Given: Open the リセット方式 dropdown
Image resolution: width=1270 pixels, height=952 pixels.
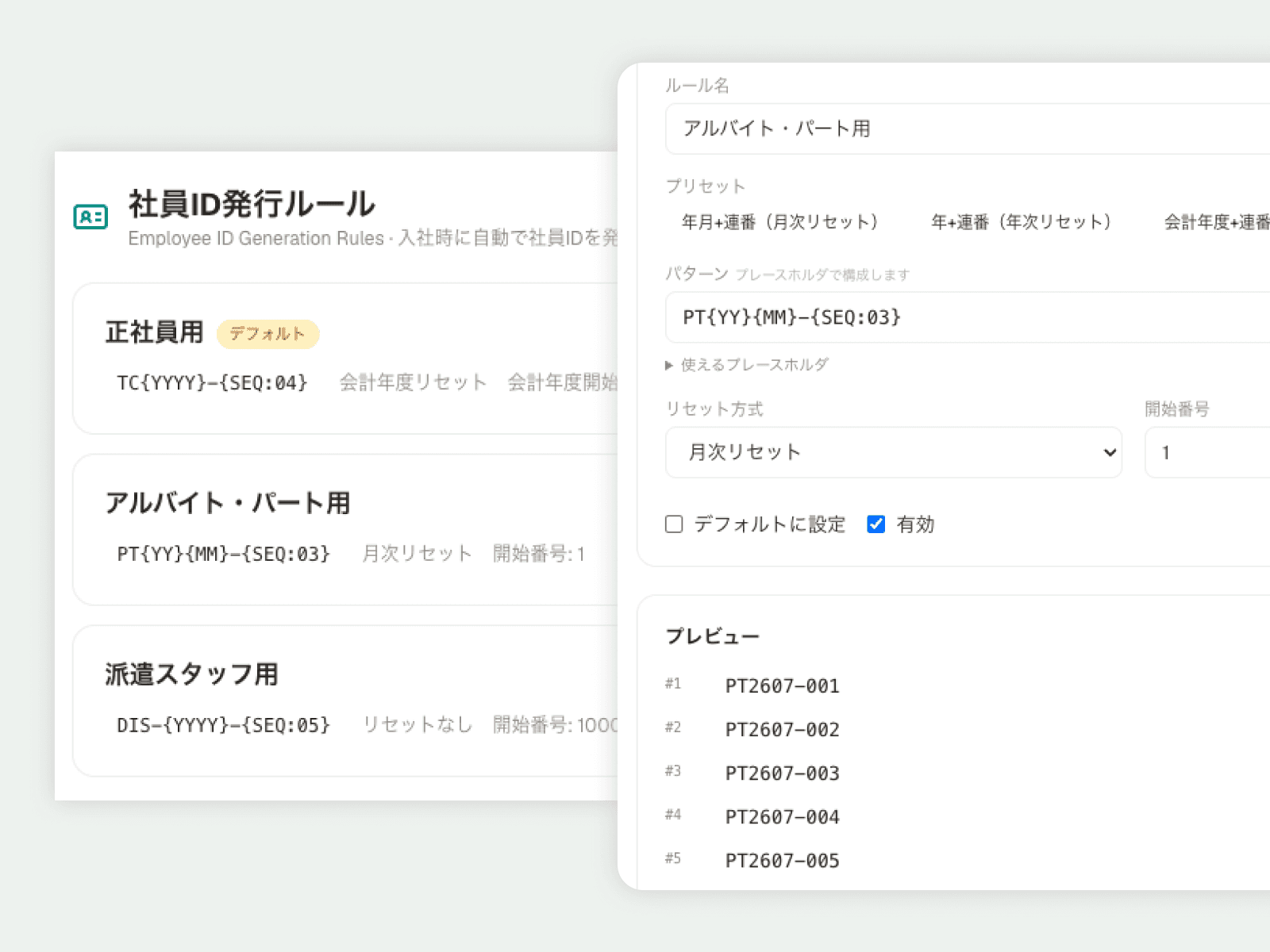Looking at the screenshot, I should (894, 452).
